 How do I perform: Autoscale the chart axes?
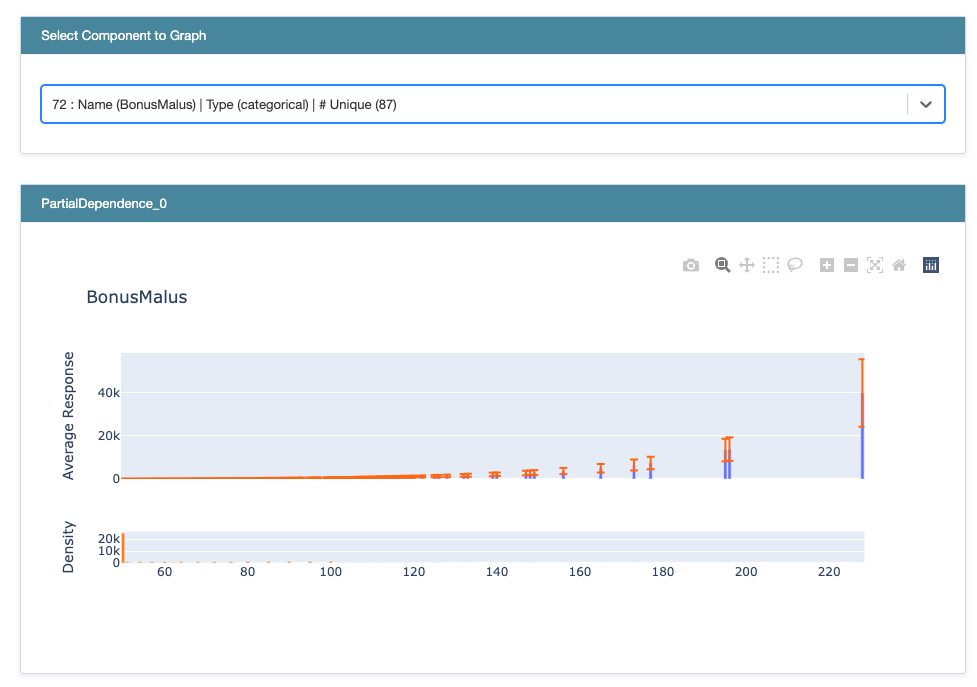pyautogui.click(x=875, y=265)
